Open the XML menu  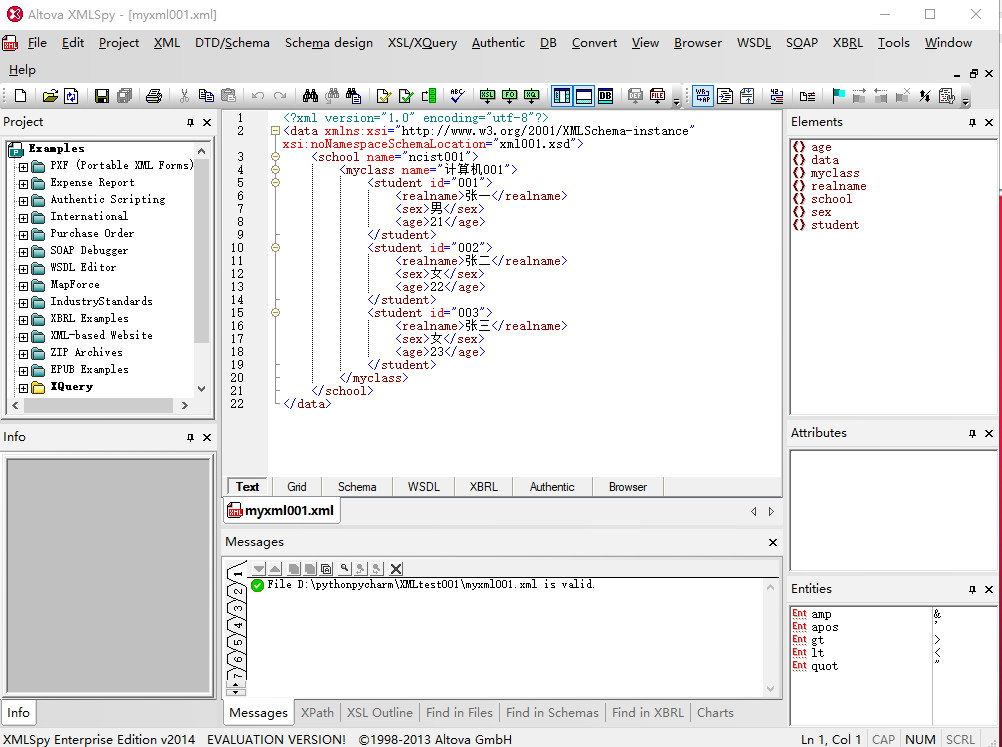point(167,43)
